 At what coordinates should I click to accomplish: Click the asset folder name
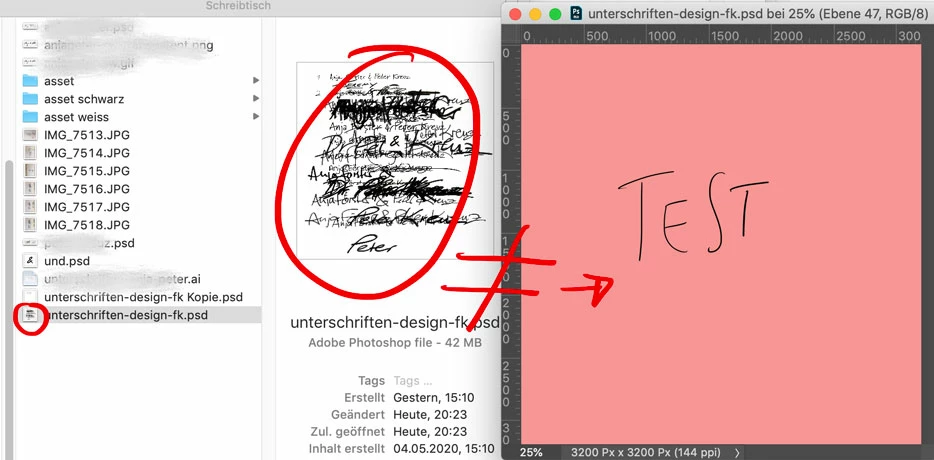pos(59,80)
